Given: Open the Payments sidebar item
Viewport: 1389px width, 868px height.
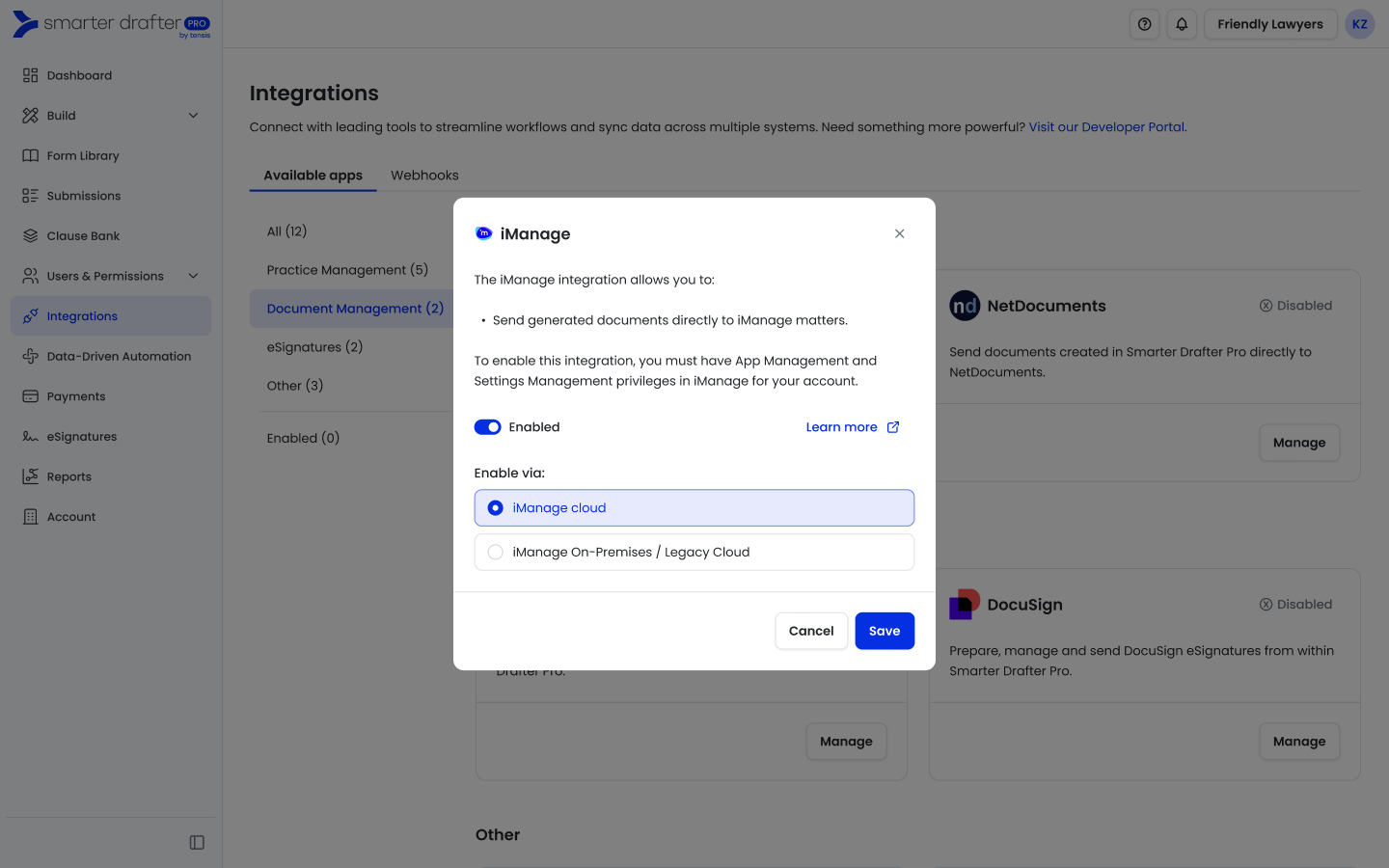Looking at the screenshot, I should tap(76, 396).
